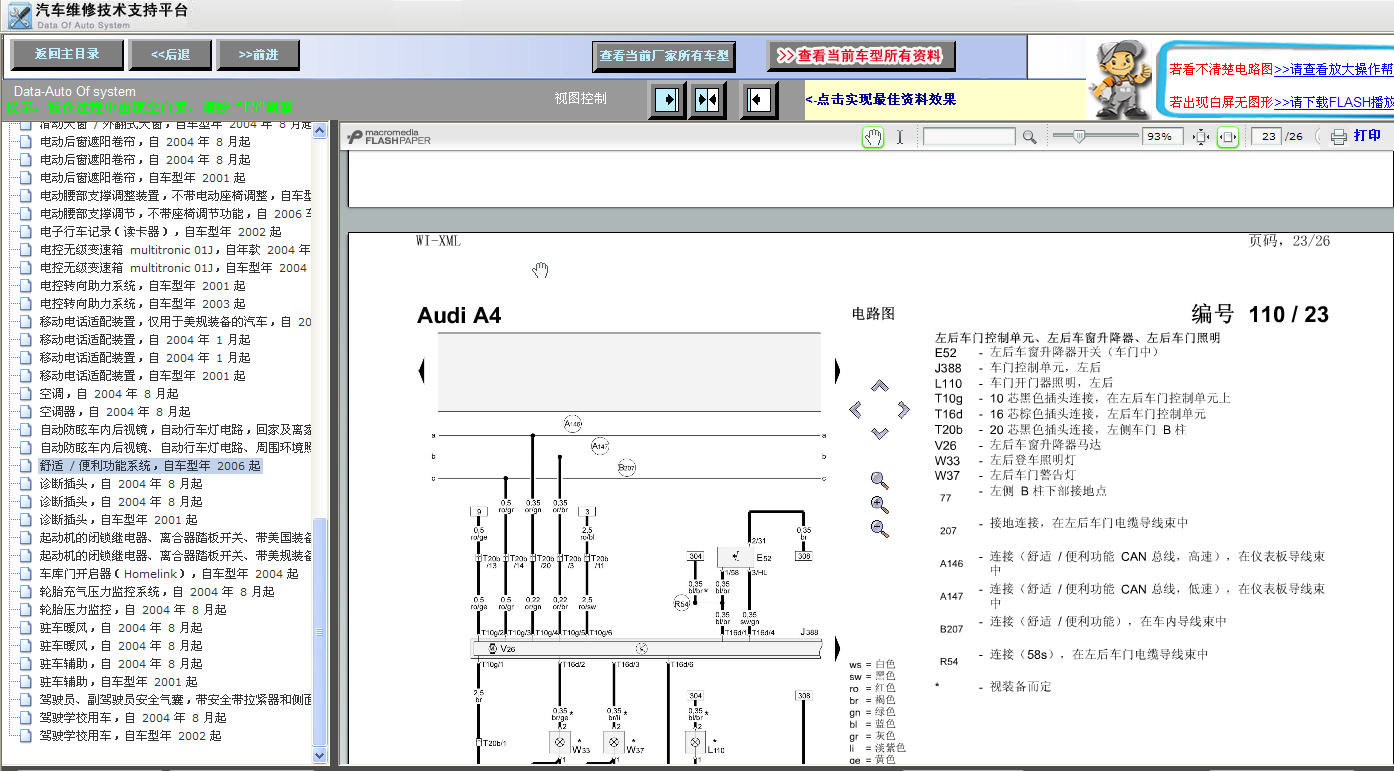The width and height of the screenshot is (1394, 771).
Task: Click the <<后退 back button
Action: pyautogui.click(x=170, y=55)
